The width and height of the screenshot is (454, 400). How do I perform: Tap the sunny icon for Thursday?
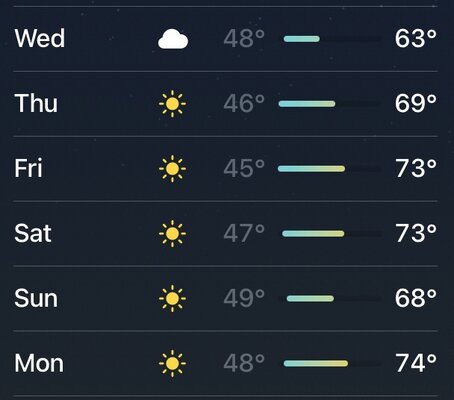(172, 104)
